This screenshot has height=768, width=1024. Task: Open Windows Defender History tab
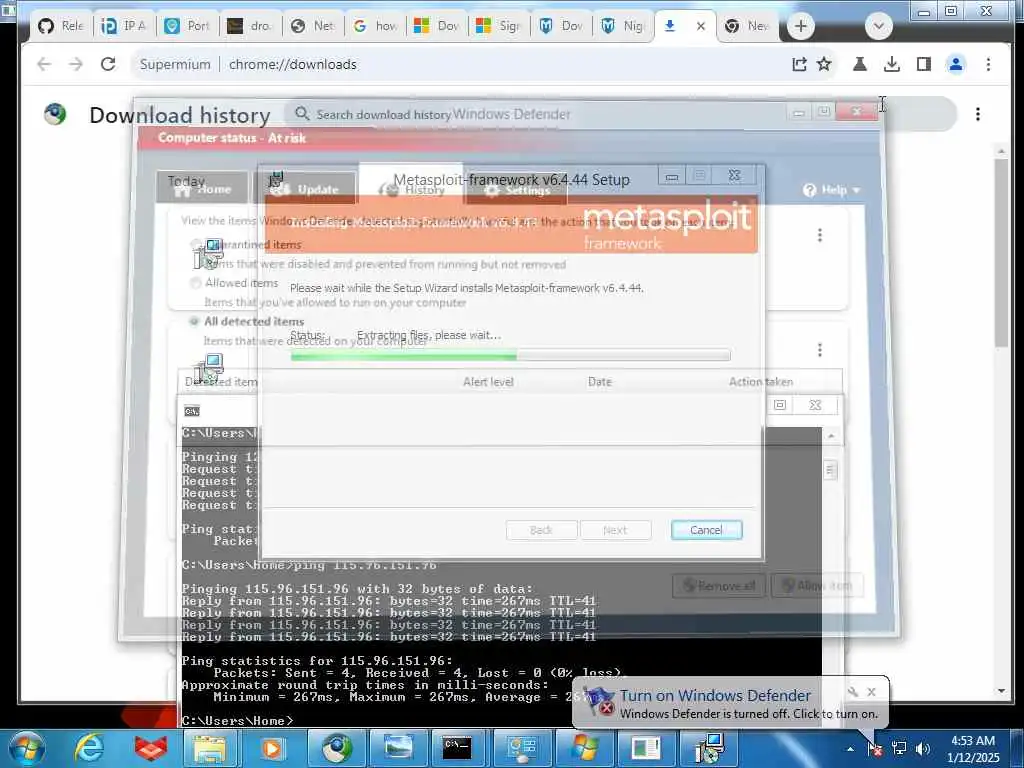(411, 189)
